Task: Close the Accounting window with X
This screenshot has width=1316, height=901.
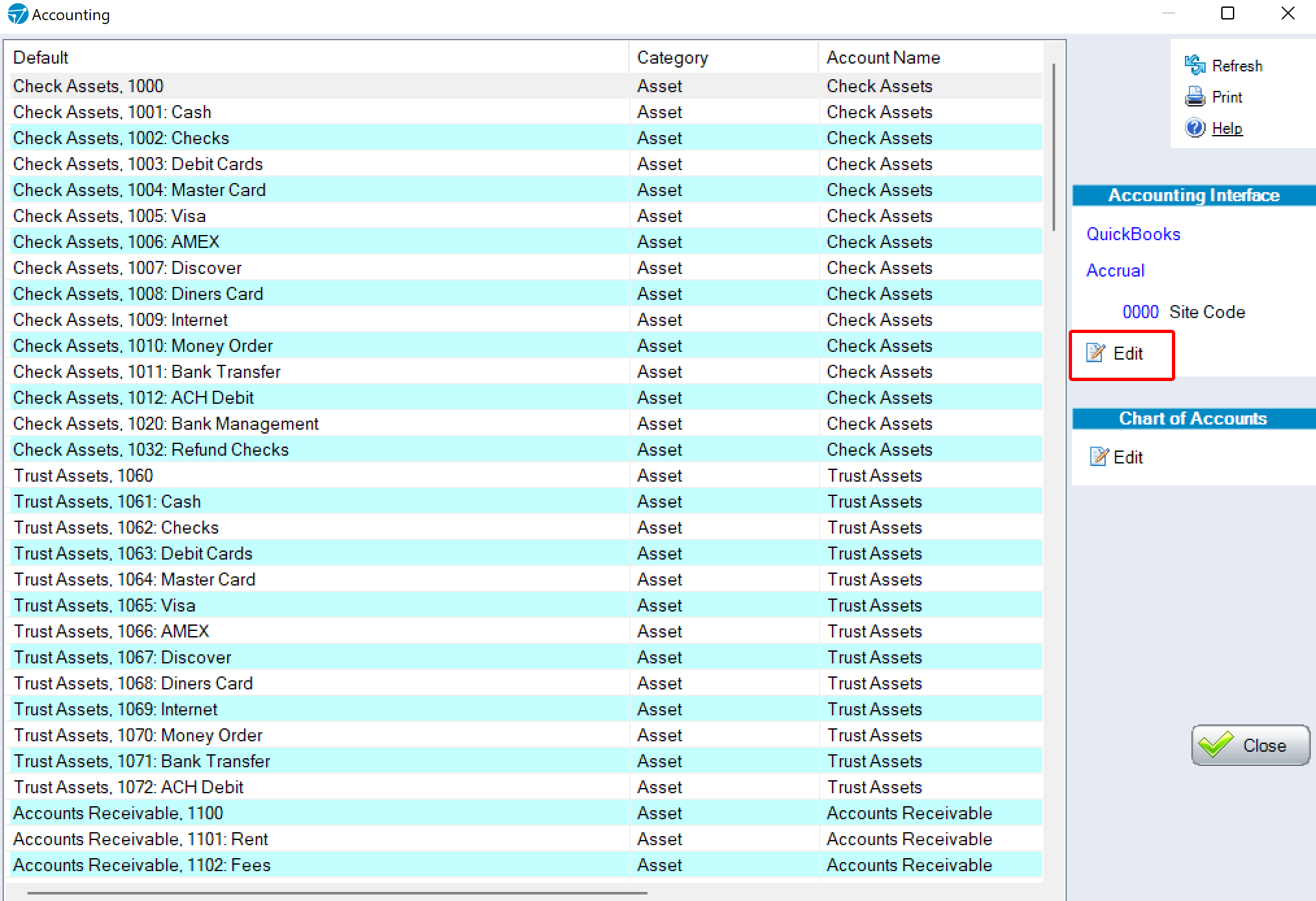Action: click(1287, 13)
